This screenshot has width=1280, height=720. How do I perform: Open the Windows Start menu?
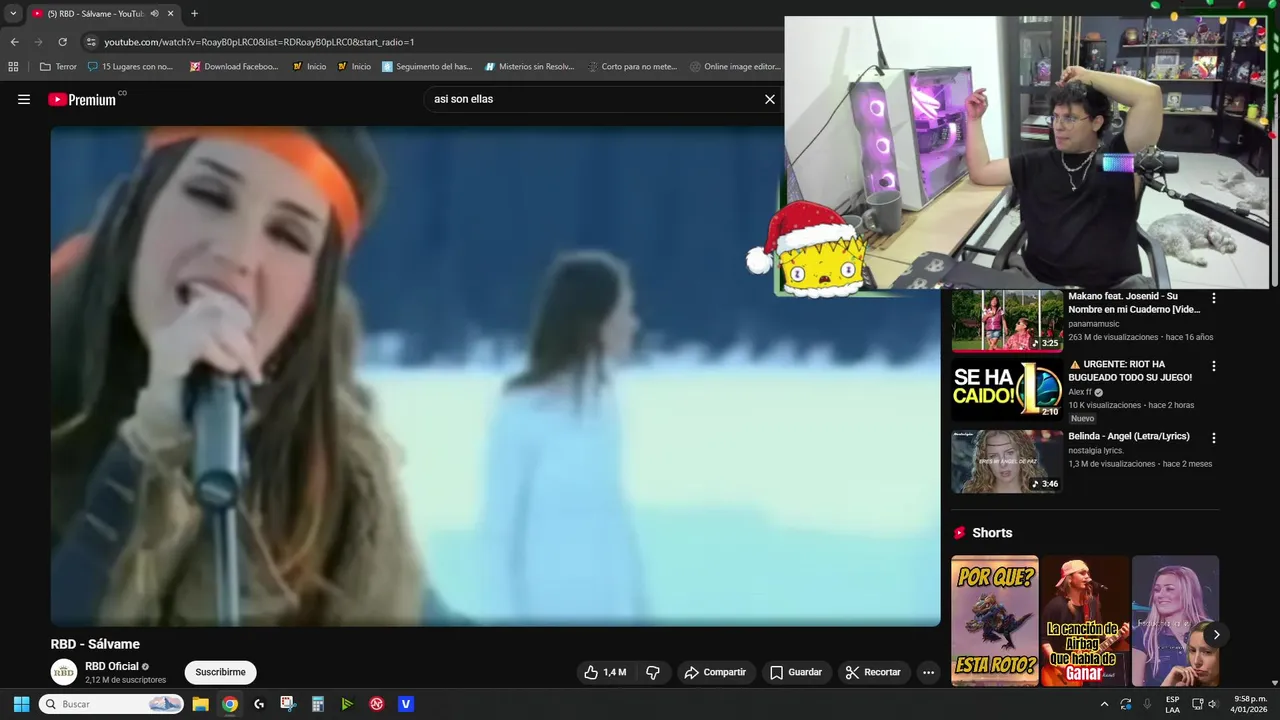[x=21, y=704]
